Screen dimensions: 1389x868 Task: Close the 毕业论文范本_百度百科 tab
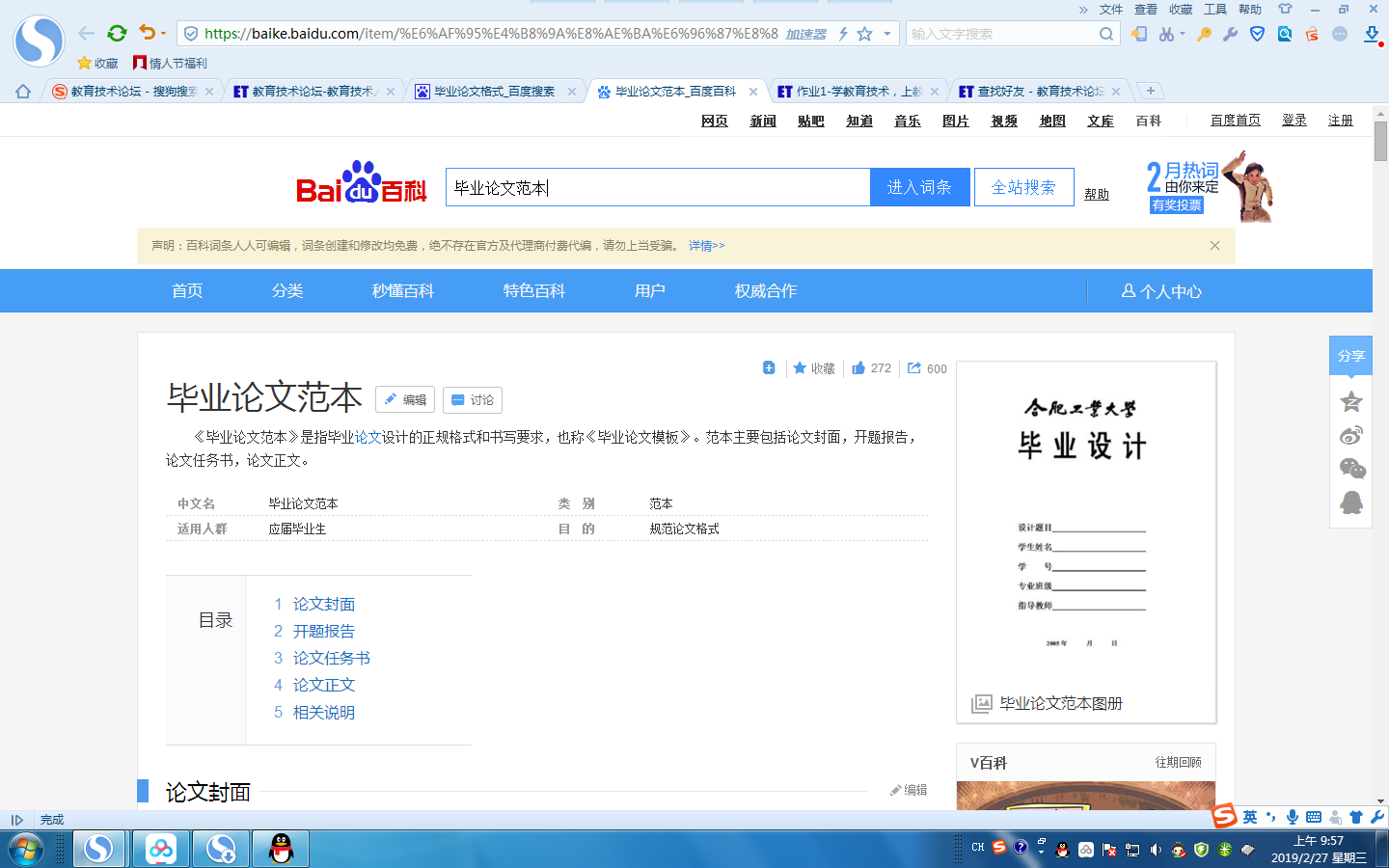pos(753,92)
